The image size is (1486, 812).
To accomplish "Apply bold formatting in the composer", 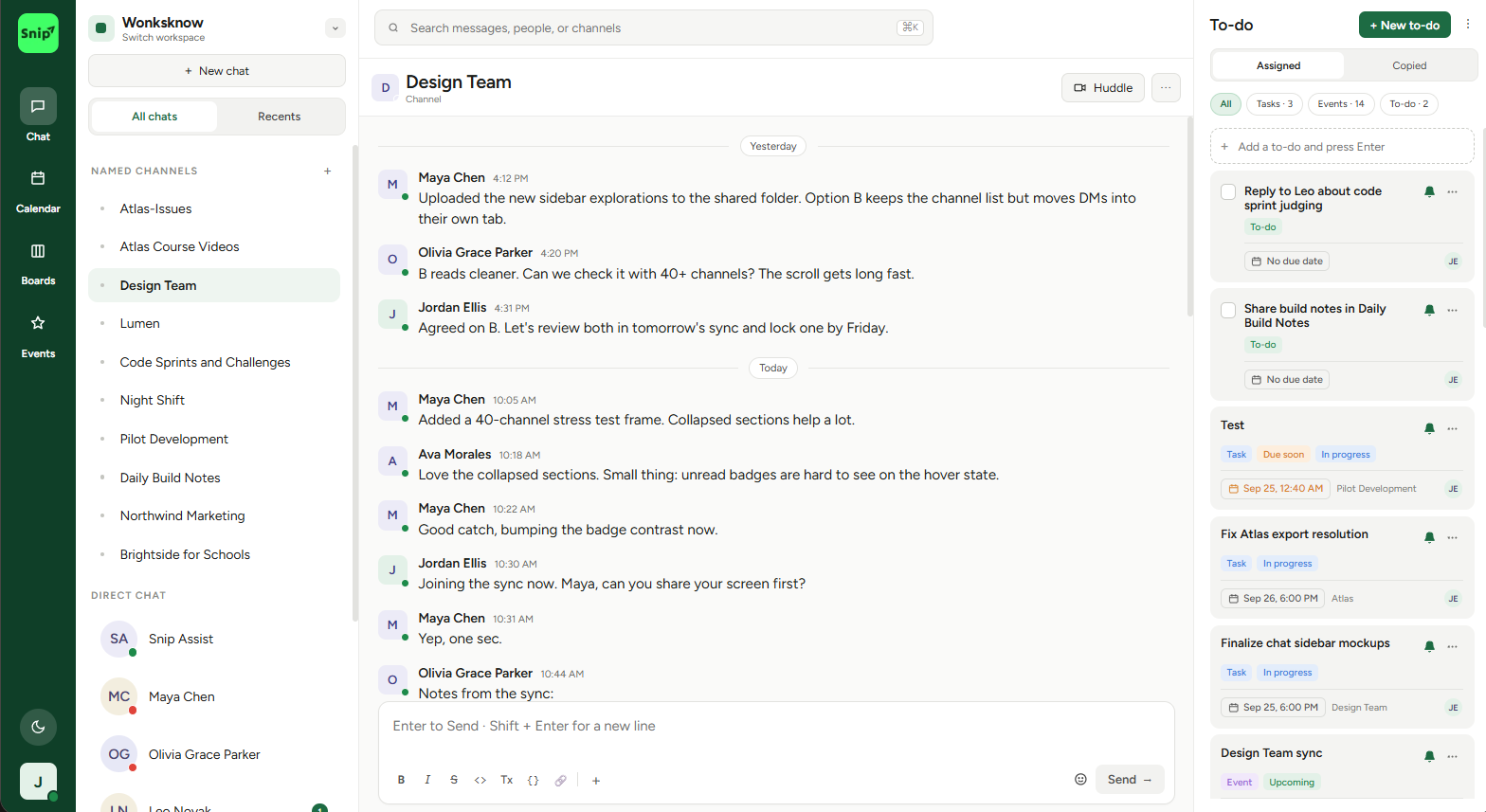I will click(x=401, y=780).
